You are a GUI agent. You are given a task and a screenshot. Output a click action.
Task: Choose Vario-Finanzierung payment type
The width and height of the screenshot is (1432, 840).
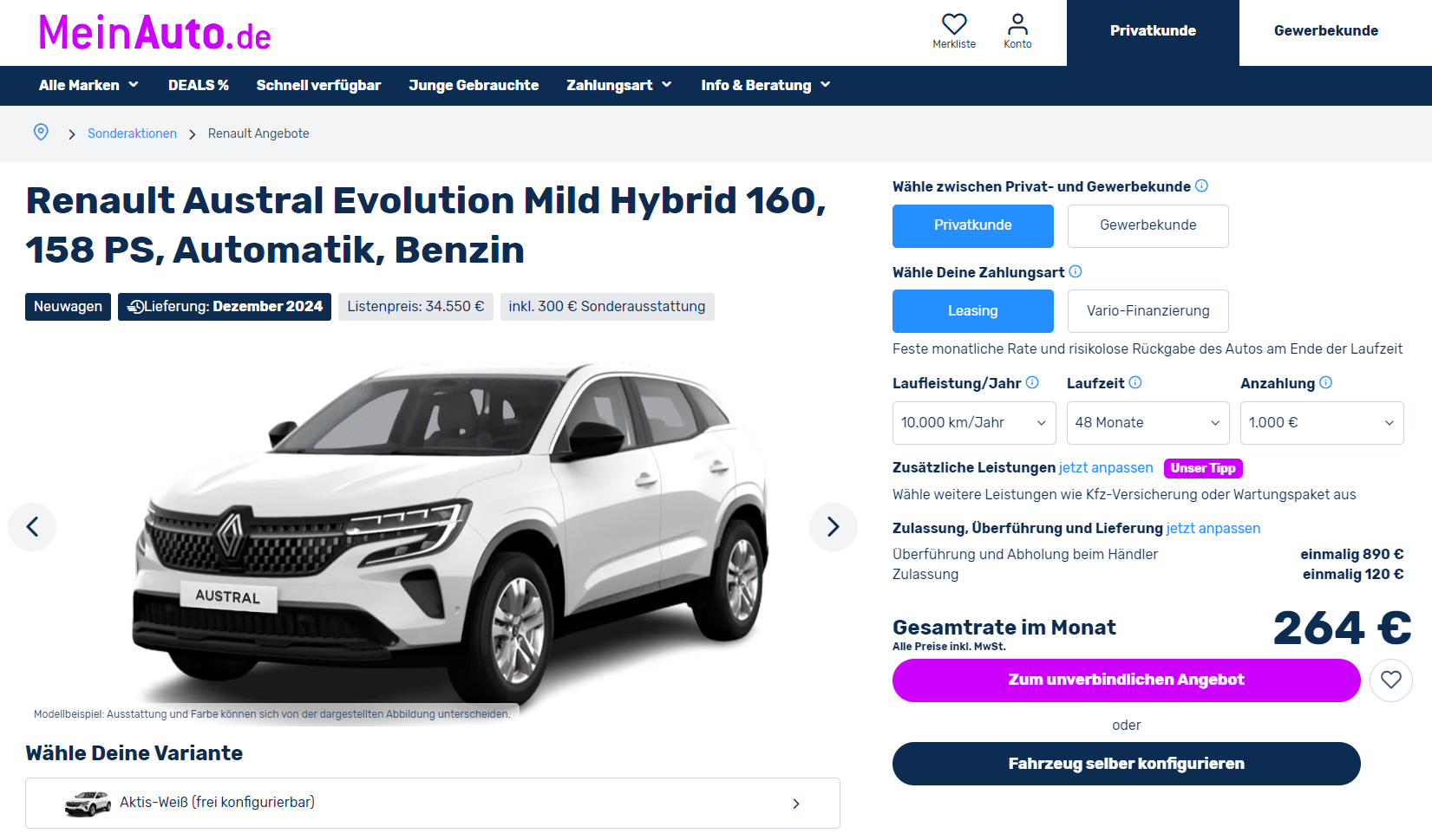pos(1148,311)
